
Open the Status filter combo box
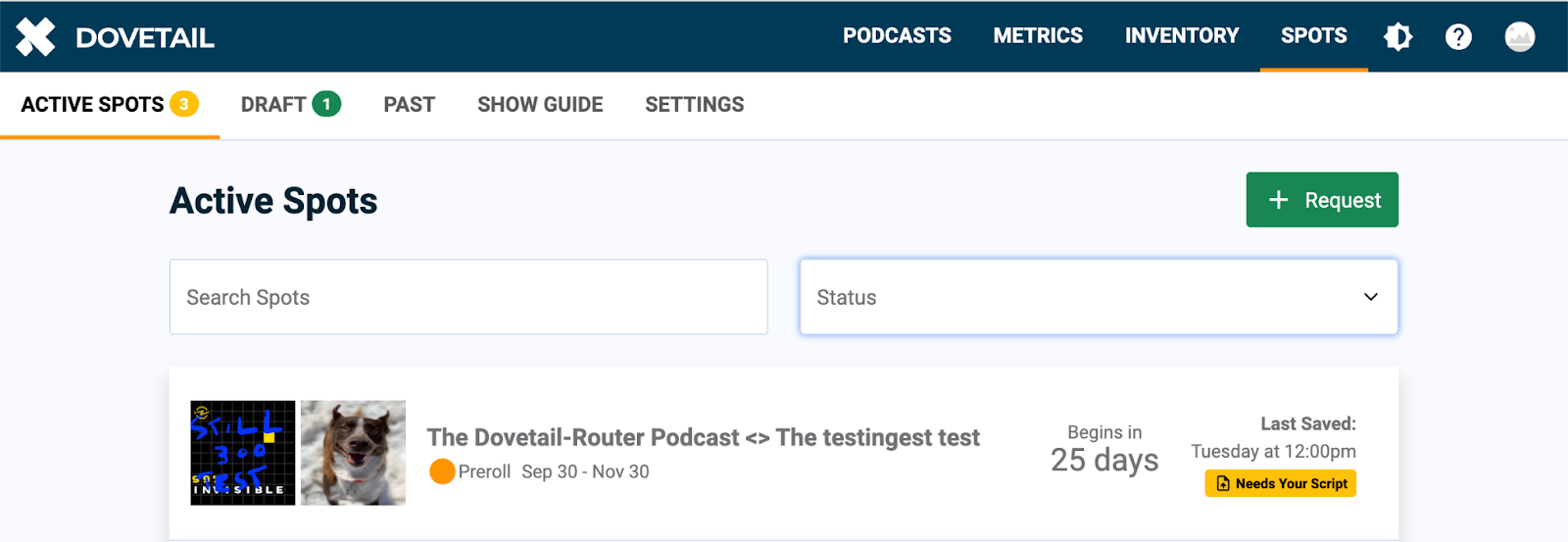coord(1078,297)
